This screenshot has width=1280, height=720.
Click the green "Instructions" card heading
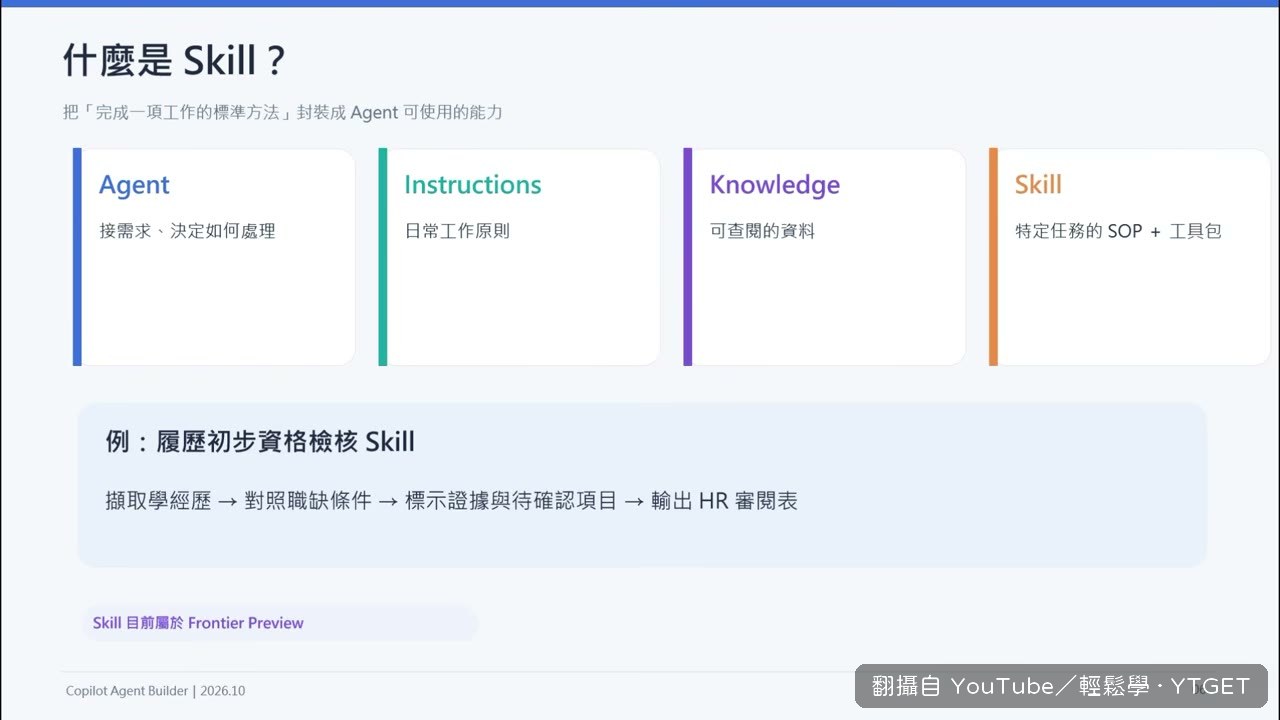(473, 185)
